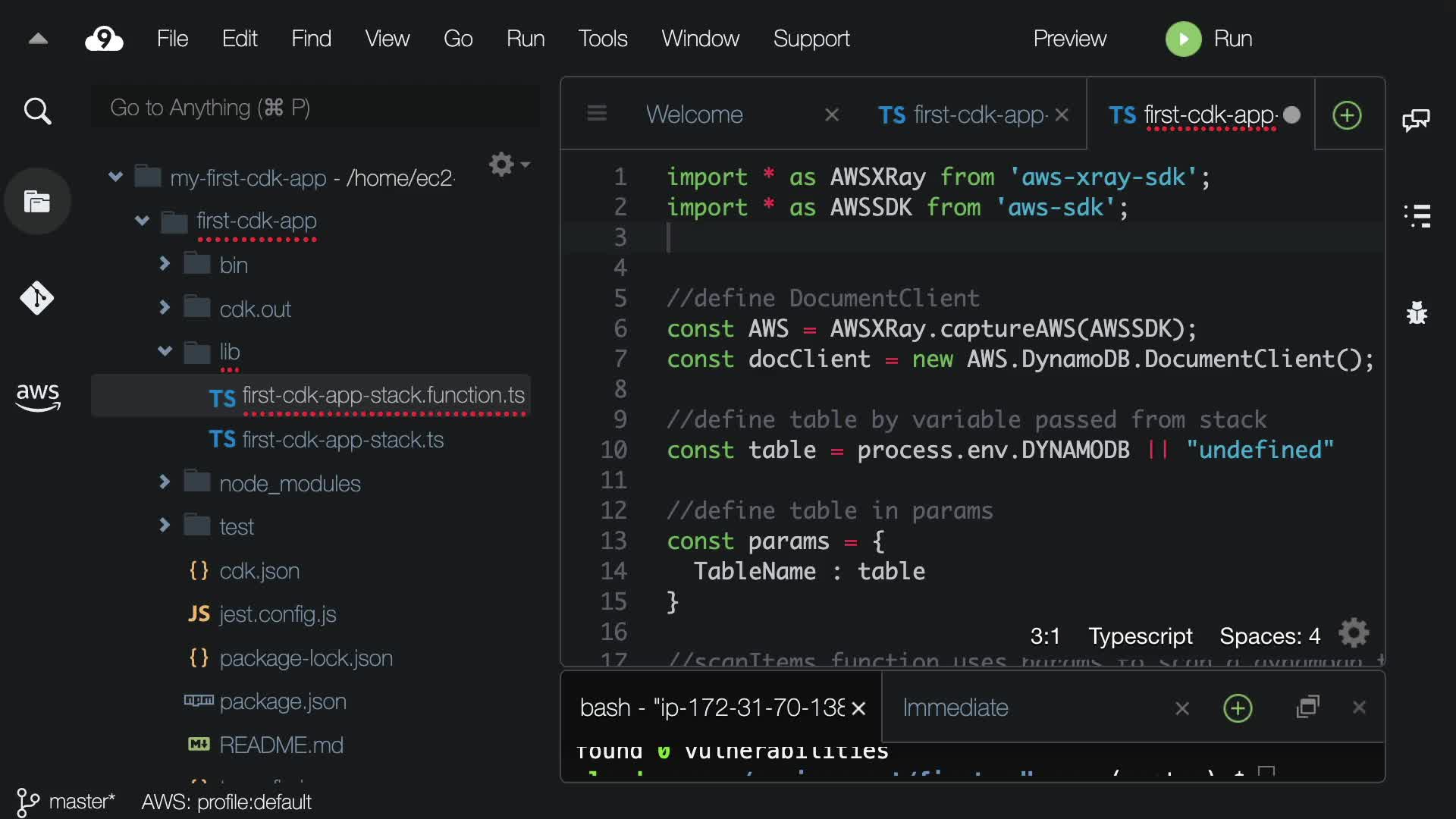Click the Preview button
Viewport: 1456px width, 819px height.
(1069, 39)
